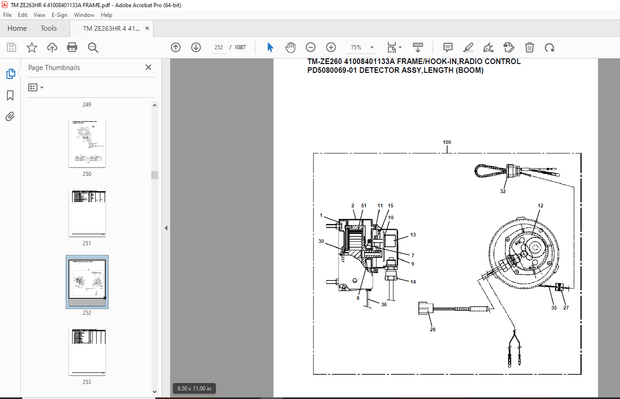
Task: Switch to the Tools tab
Action: click(x=49, y=28)
